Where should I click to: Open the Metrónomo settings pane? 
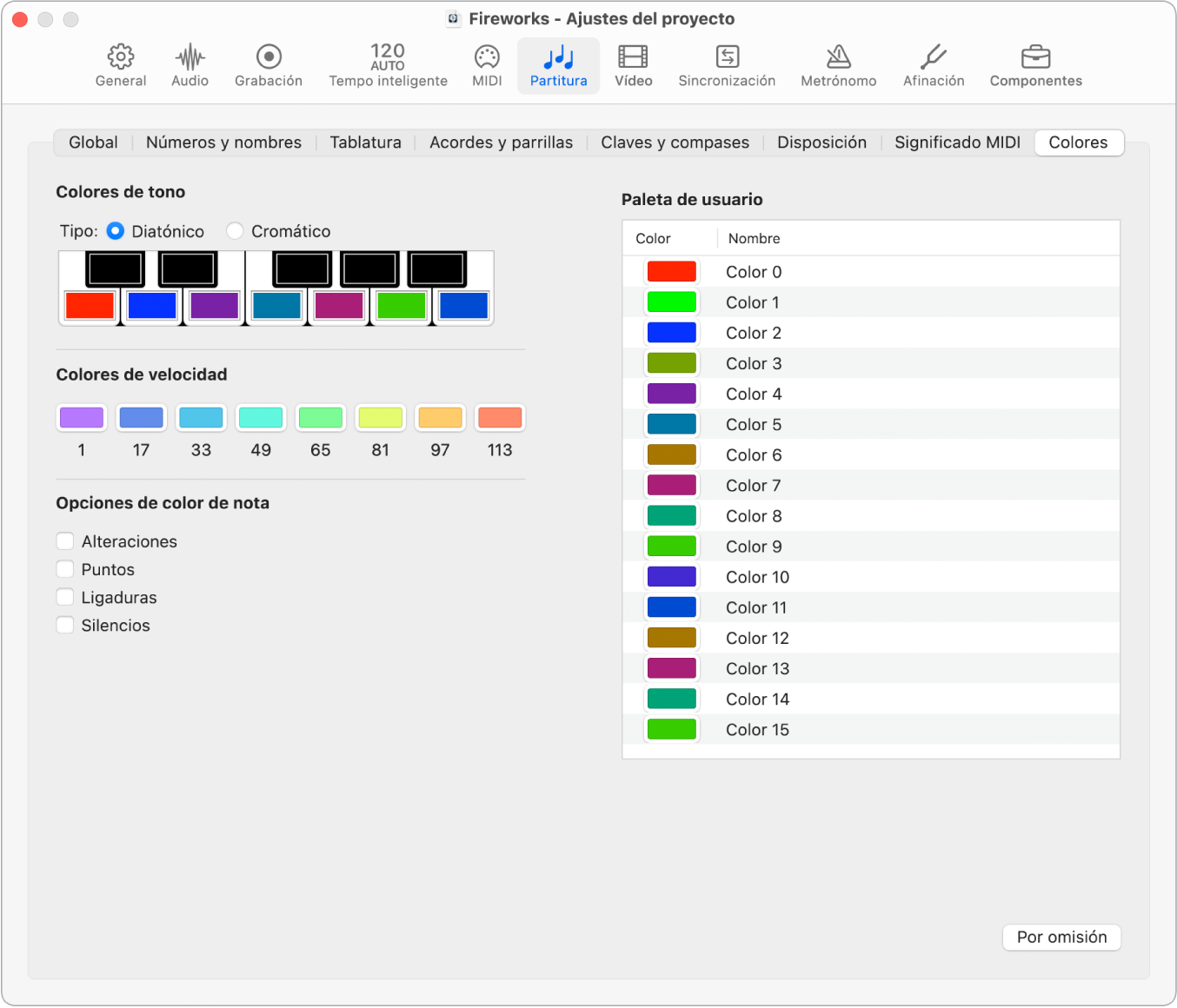point(838,66)
